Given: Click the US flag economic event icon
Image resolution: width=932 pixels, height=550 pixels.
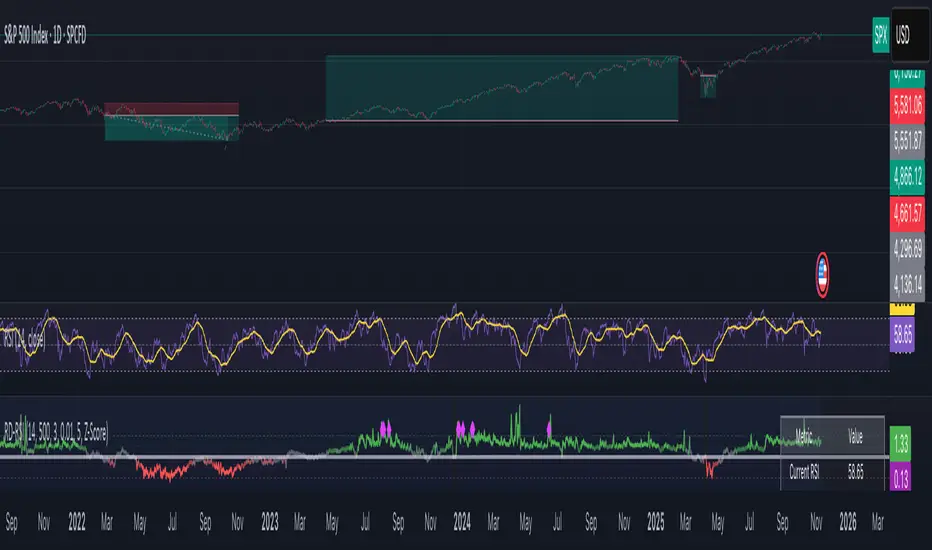Looking at the screenshot, I should point(822,275).
